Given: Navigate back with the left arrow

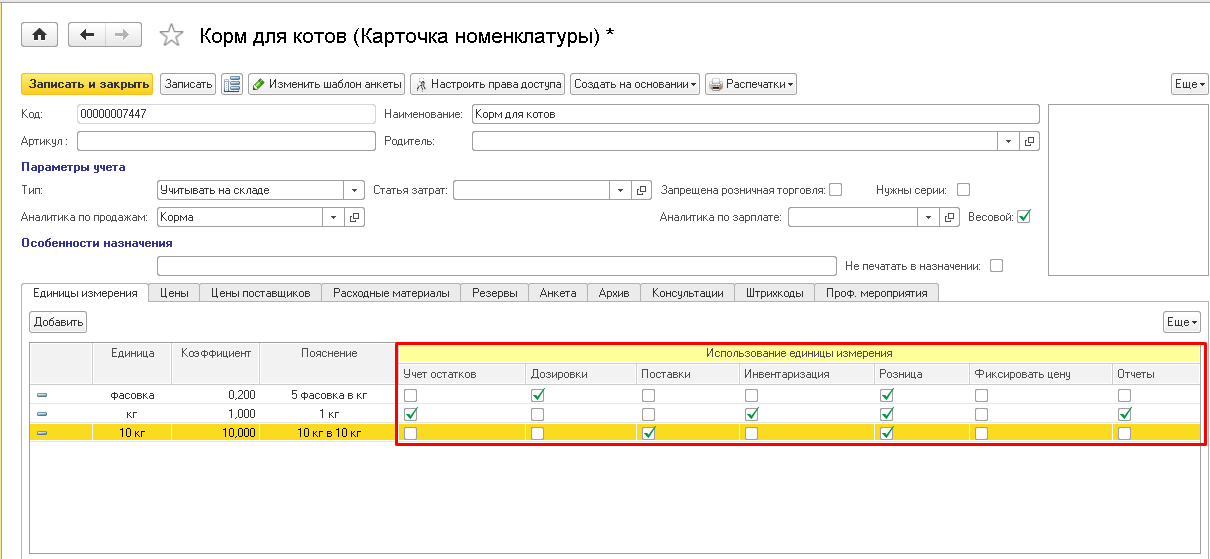Looking at the screenshot, I should pyautogui.click(x=87, y=35).
